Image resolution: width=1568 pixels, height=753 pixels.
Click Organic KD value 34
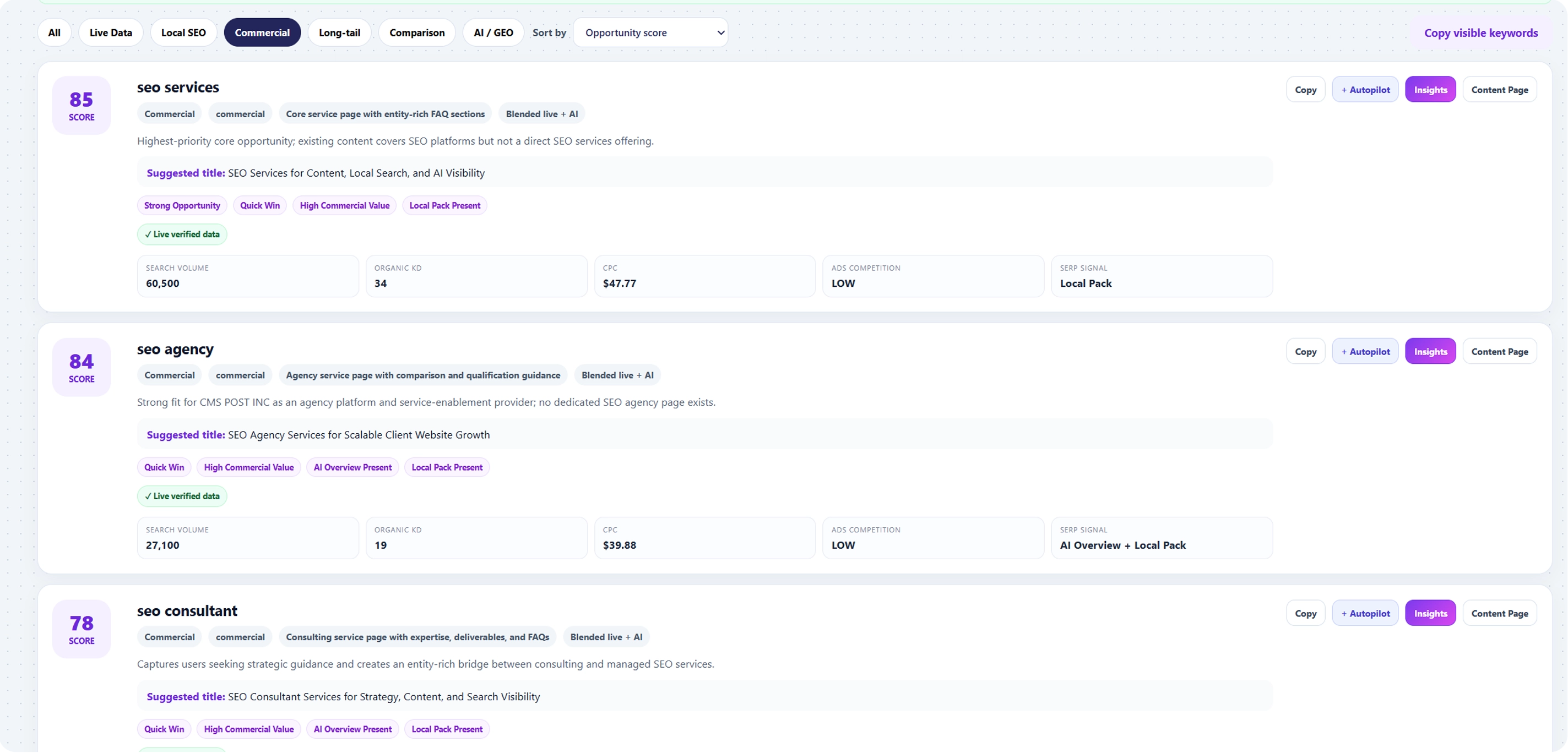(x=381, y=283)
